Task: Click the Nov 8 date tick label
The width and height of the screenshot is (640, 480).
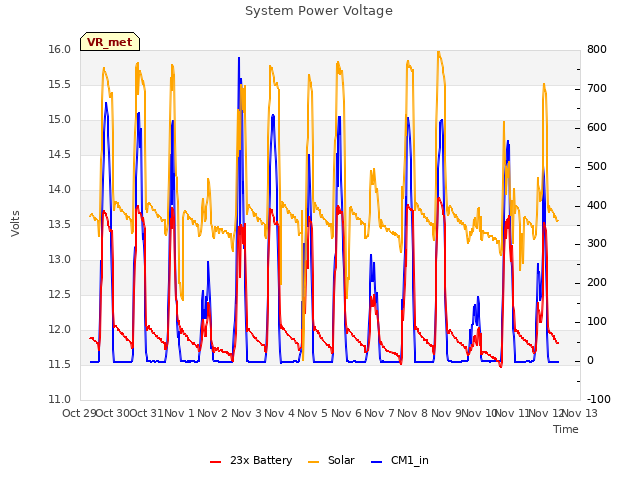Action: (413, 413)
